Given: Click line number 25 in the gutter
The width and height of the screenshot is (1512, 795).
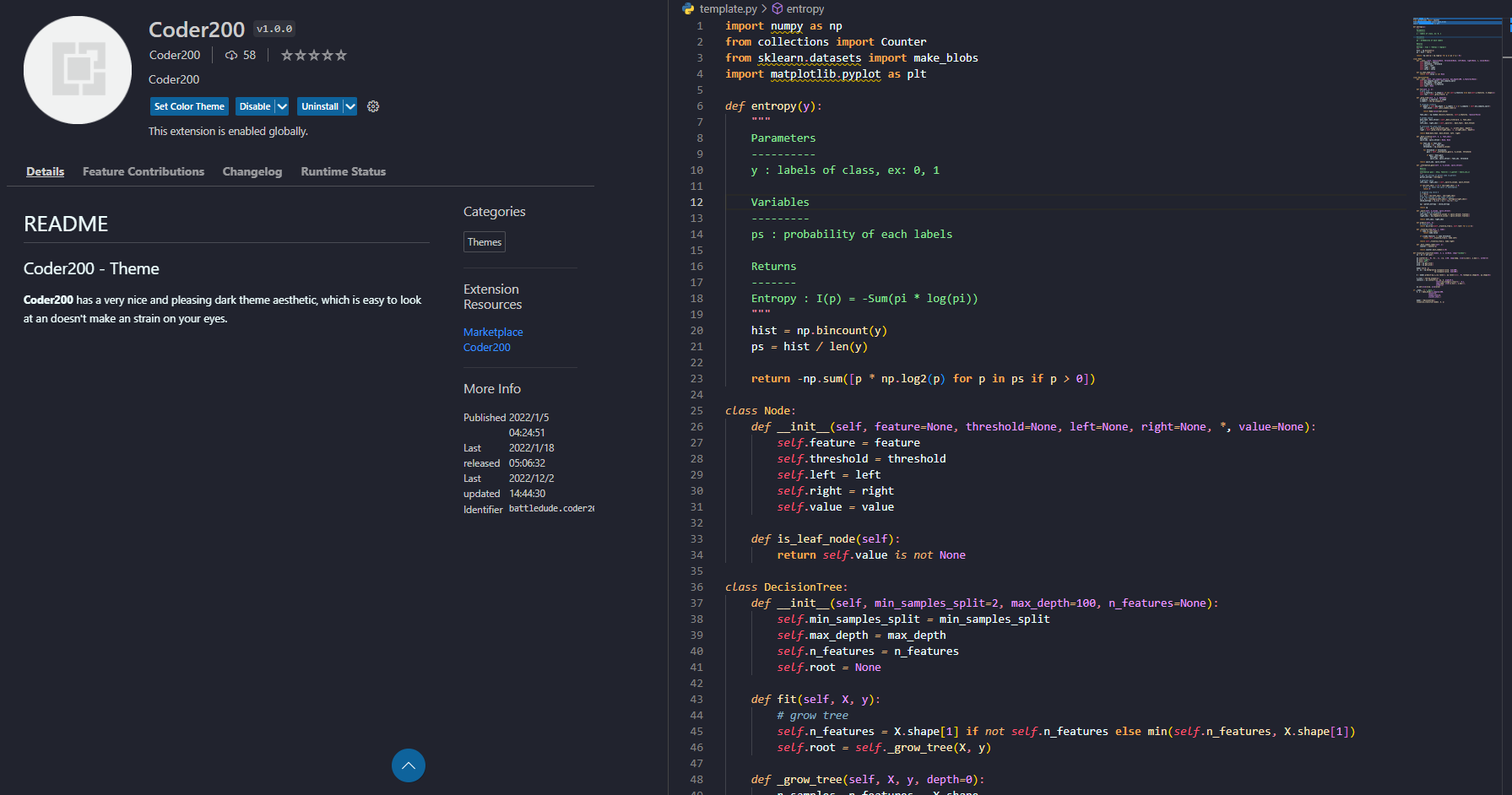Looking at the screenshot, I should tap(696, 411).
